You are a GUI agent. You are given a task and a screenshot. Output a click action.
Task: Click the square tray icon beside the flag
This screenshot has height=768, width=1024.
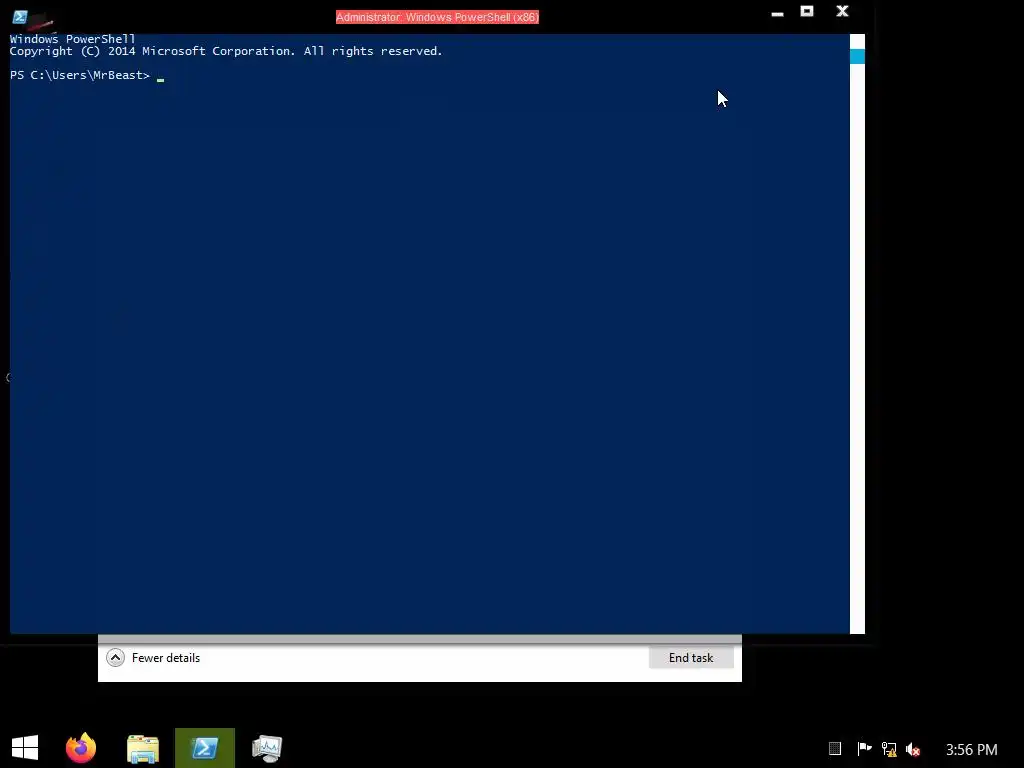pos(835,748)
